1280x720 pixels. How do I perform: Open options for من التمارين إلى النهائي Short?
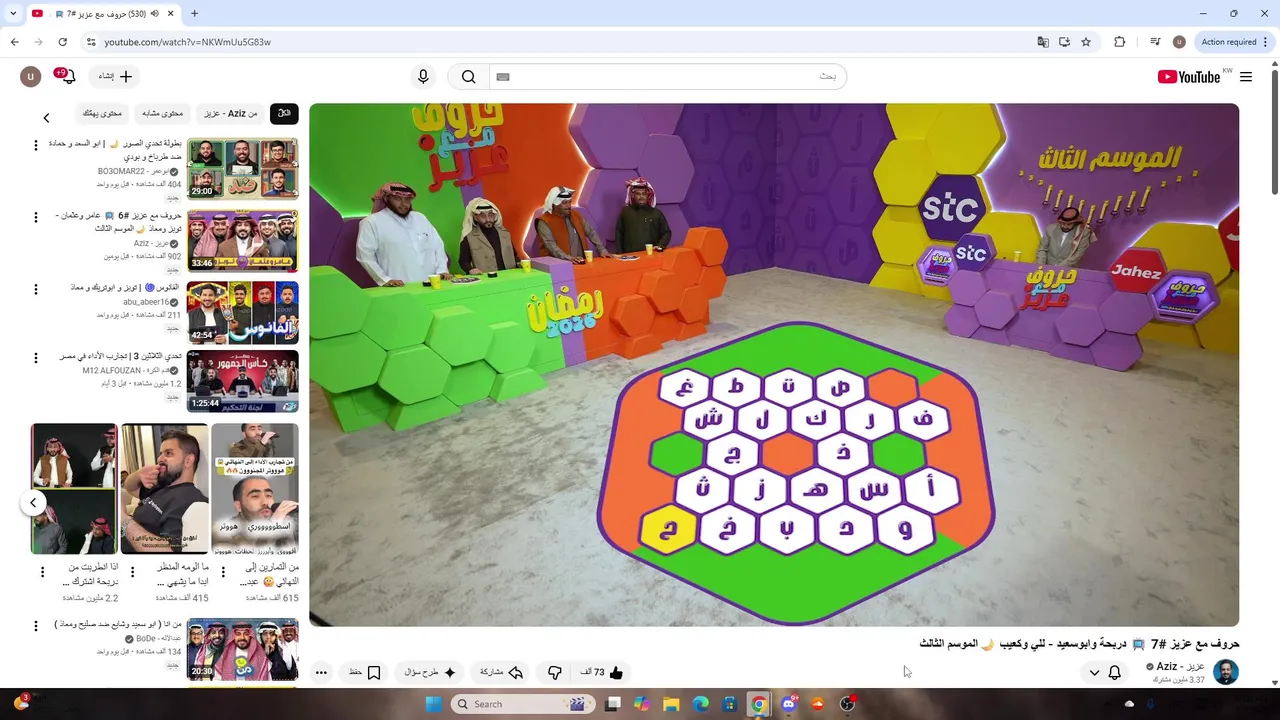[223, 572]
